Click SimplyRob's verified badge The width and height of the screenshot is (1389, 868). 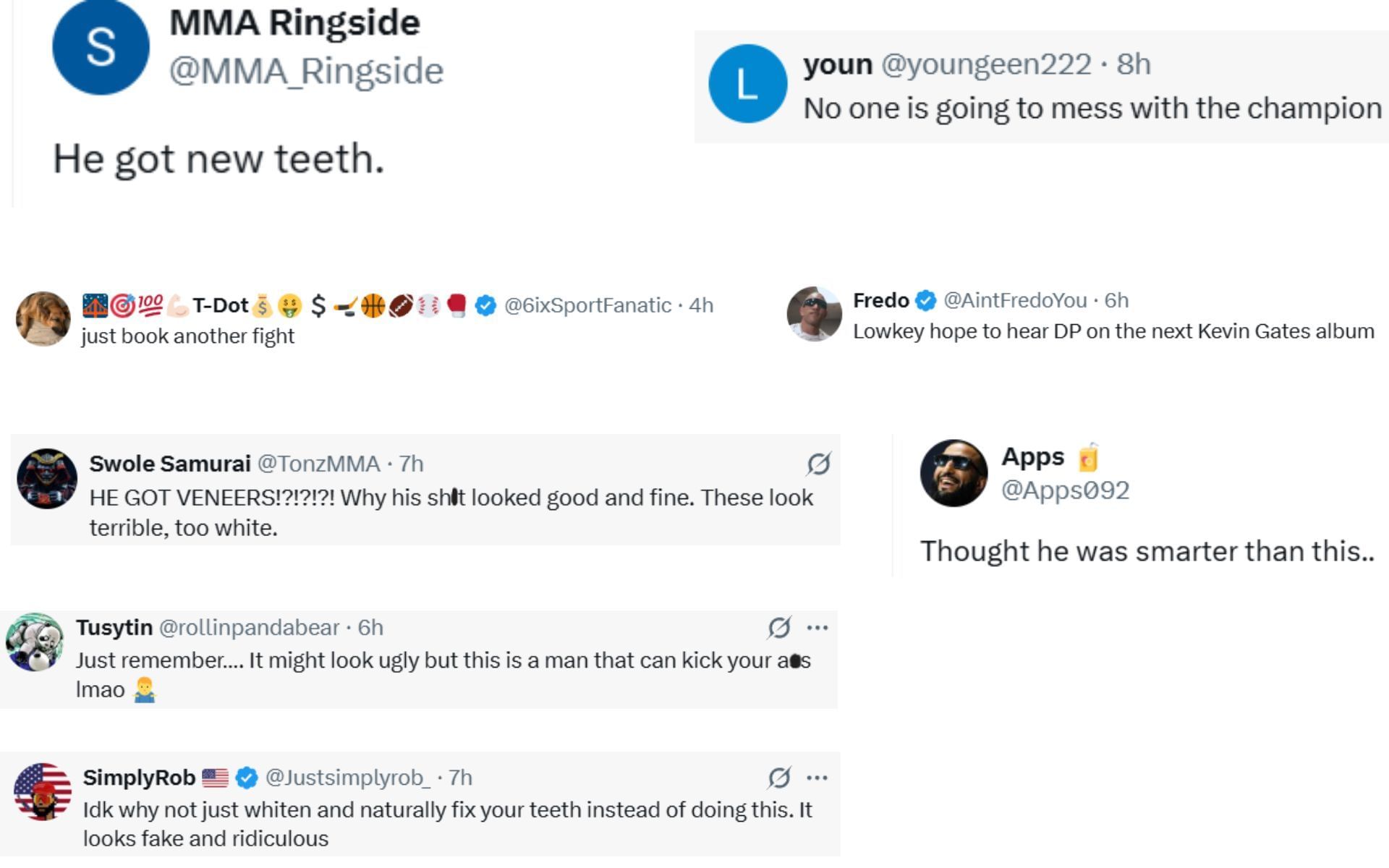tap(247, 778)
